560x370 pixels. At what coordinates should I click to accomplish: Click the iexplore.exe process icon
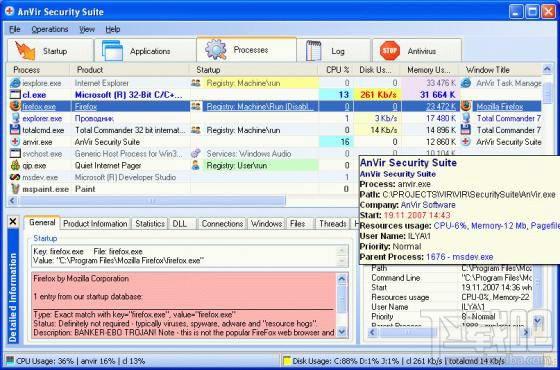pyautogui.click(x=15, y=83)
